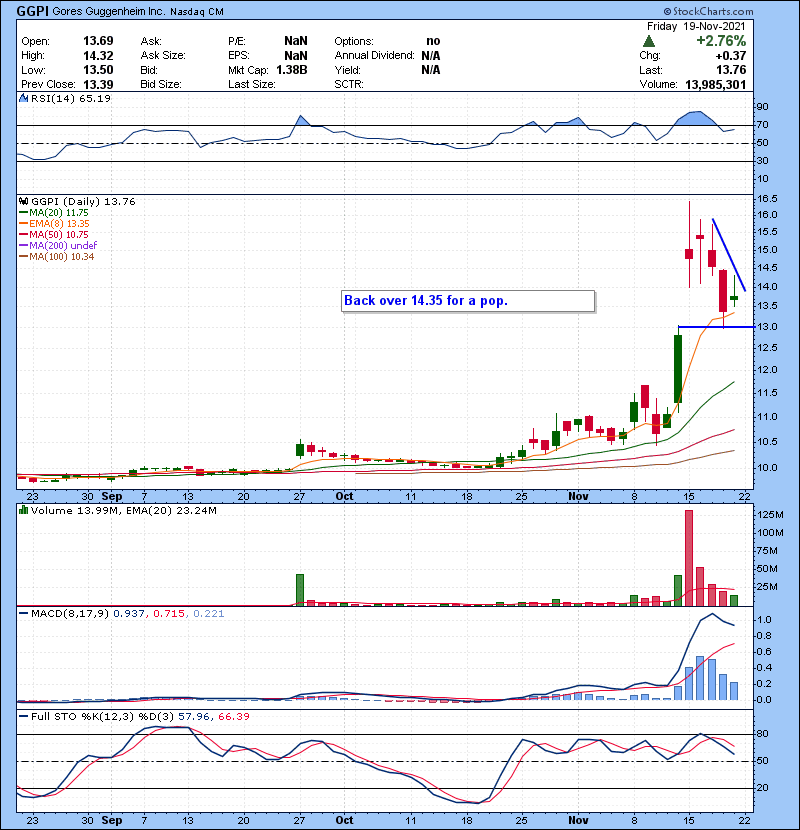
Task: Click the MA(20) 11.75 legend entry
Action: (54, 213)
